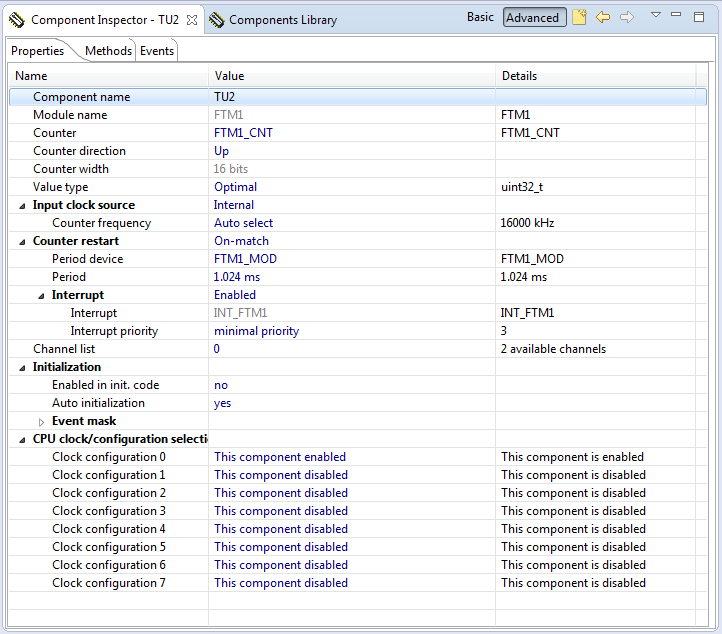Click the Component Inspector tab icon
The image size is (722, 634).
click(17, 19)
